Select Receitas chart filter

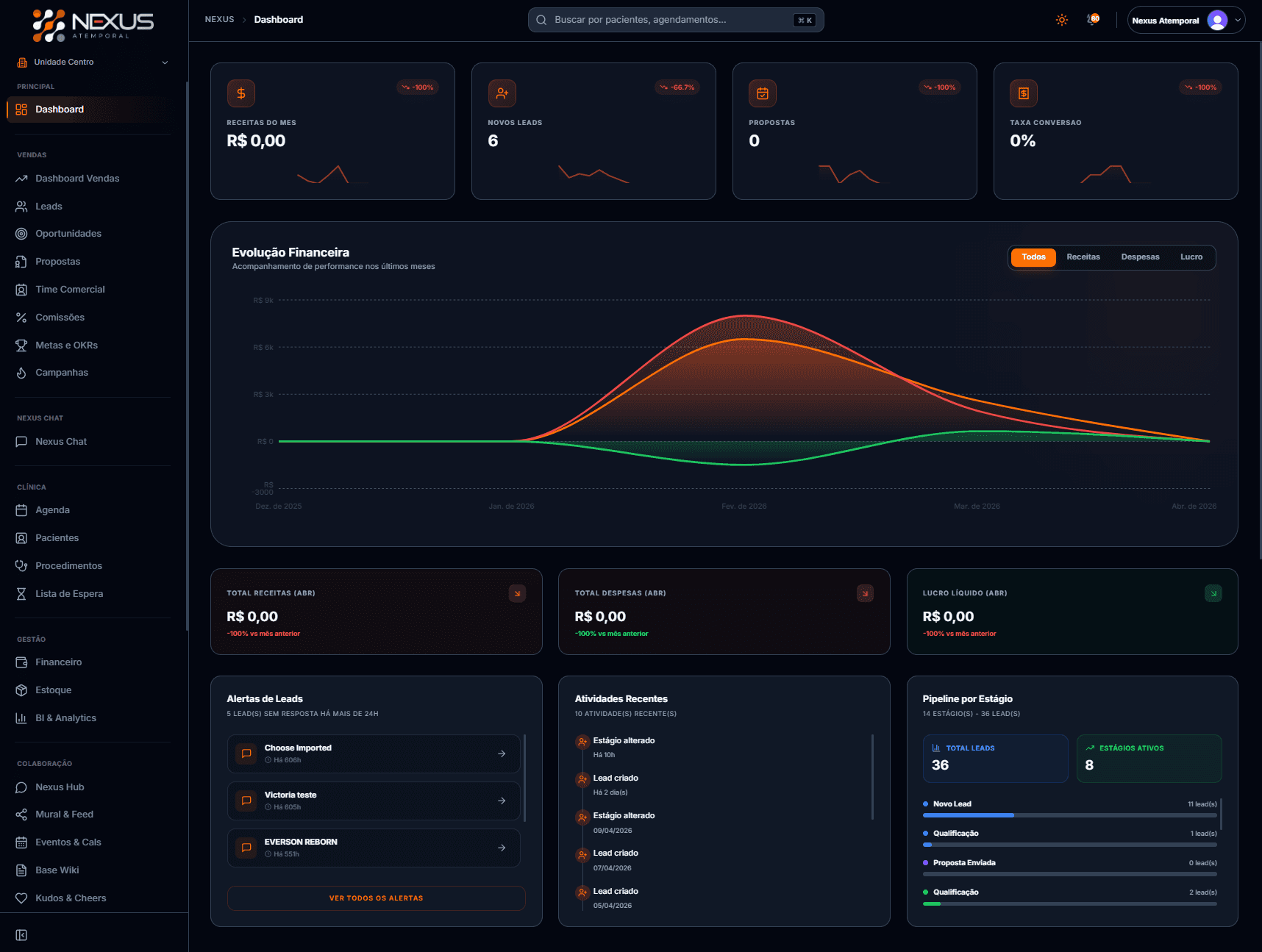pos(1083,257)
